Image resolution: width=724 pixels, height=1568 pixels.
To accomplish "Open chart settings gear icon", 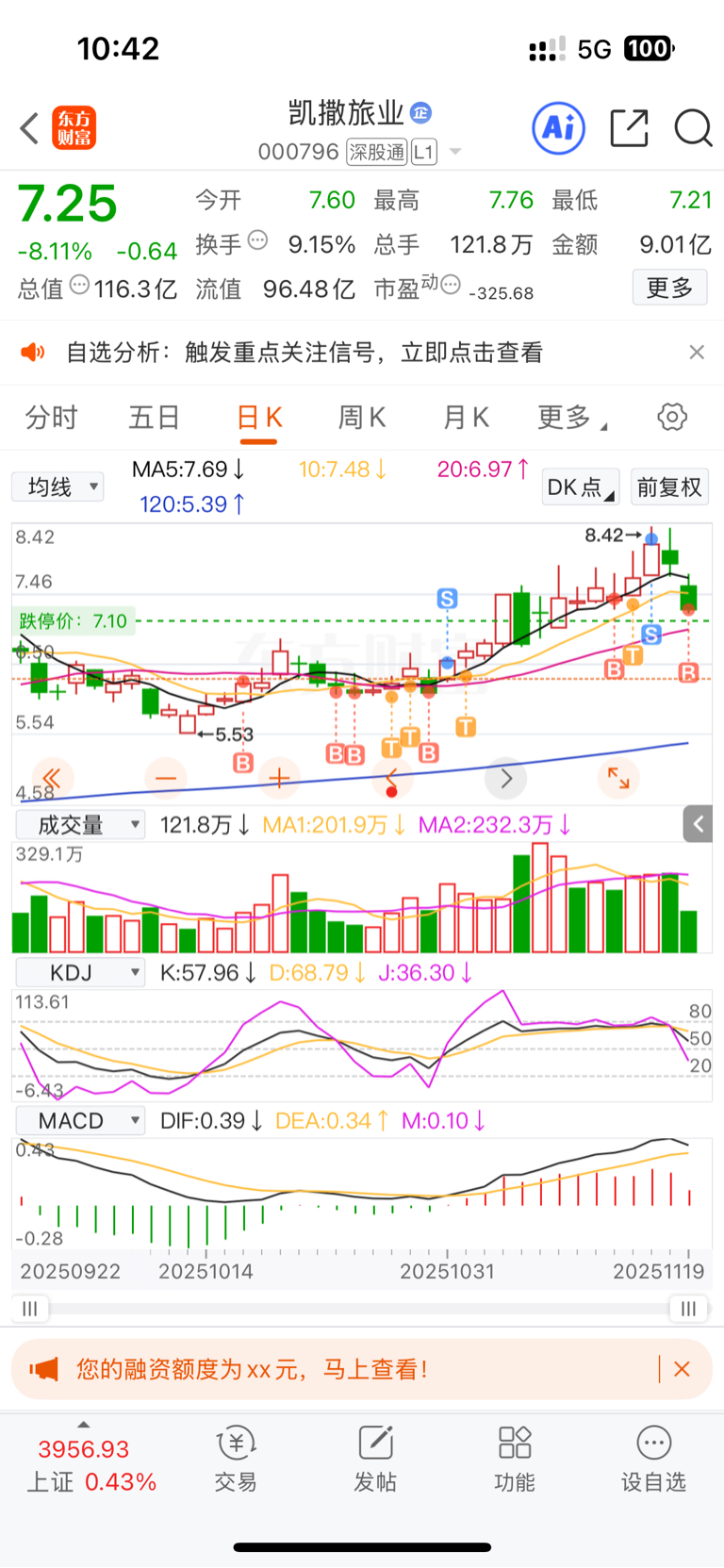I will [x=672, y=417].
